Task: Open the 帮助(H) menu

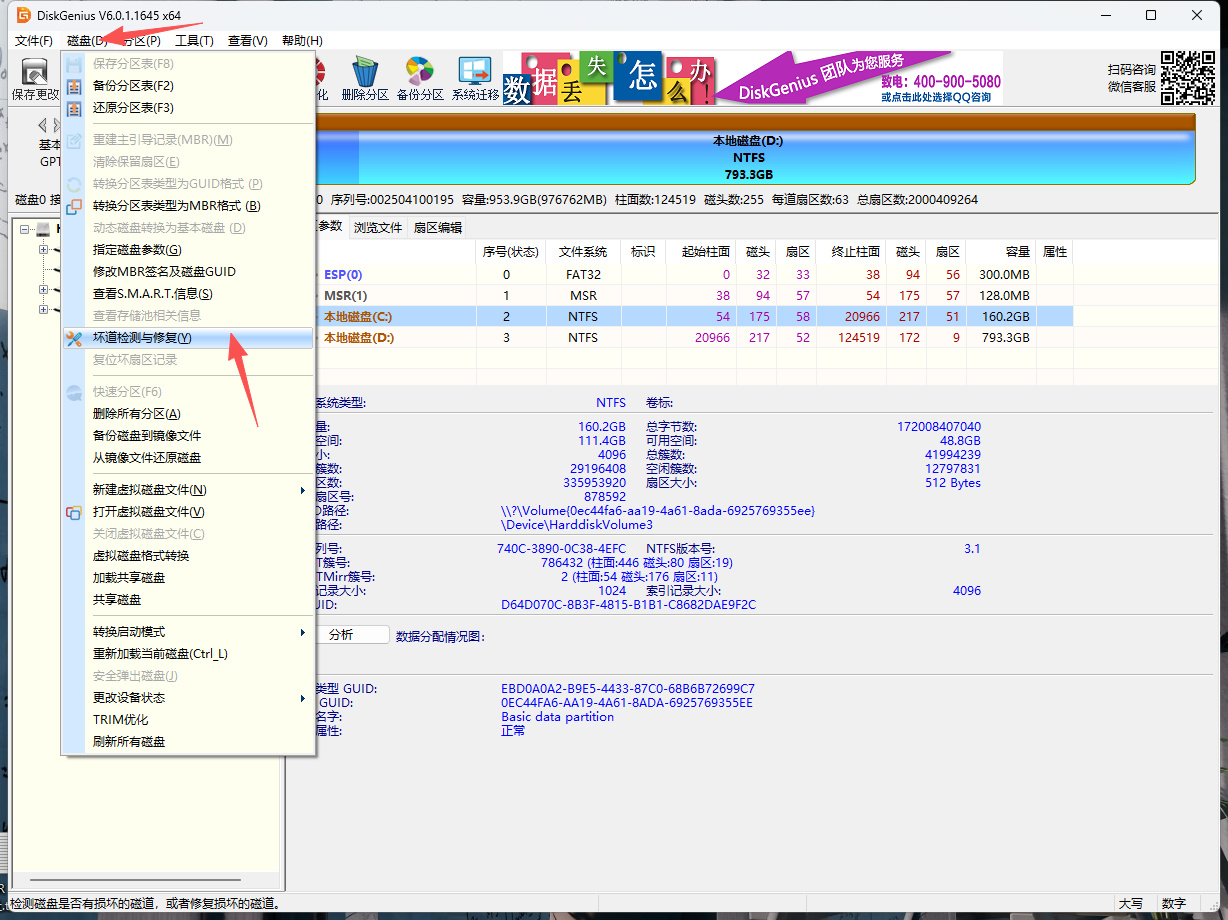Action: coord(302,41)
